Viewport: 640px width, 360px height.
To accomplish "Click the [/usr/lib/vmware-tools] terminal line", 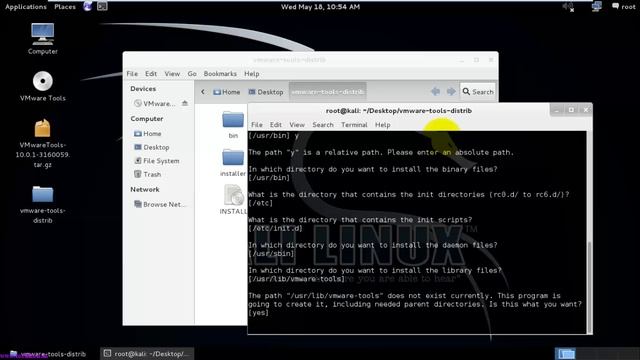I will 296,279.
